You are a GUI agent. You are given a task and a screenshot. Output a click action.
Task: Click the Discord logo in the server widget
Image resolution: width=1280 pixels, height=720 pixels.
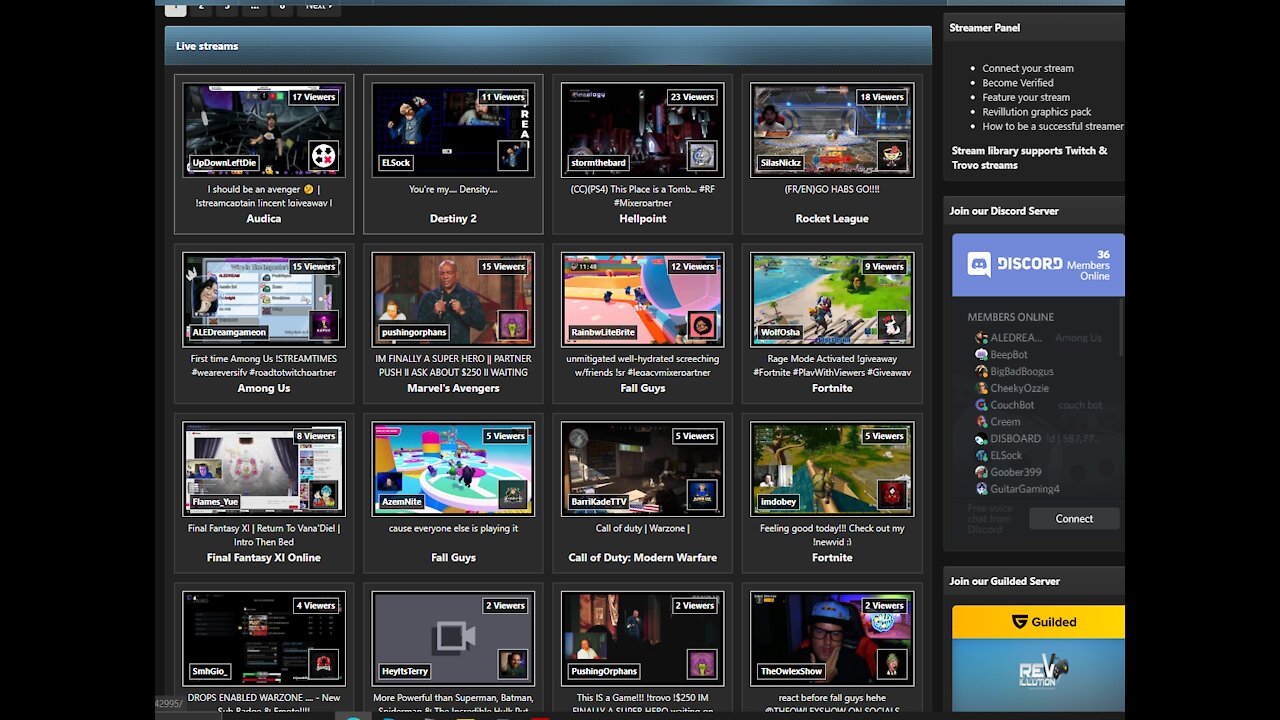coord(1015,264)
